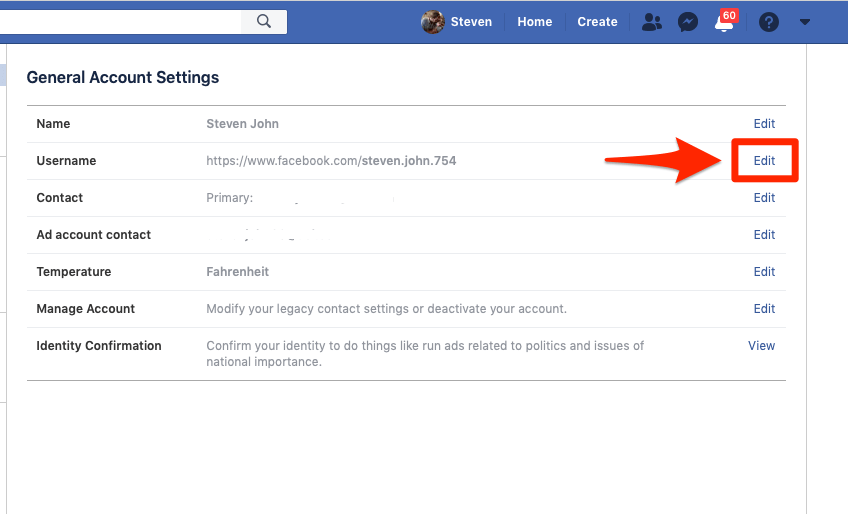This screenshot has width=848, height=514.
Task: Open the Friend Requests icon
Action: click(652, 22)
